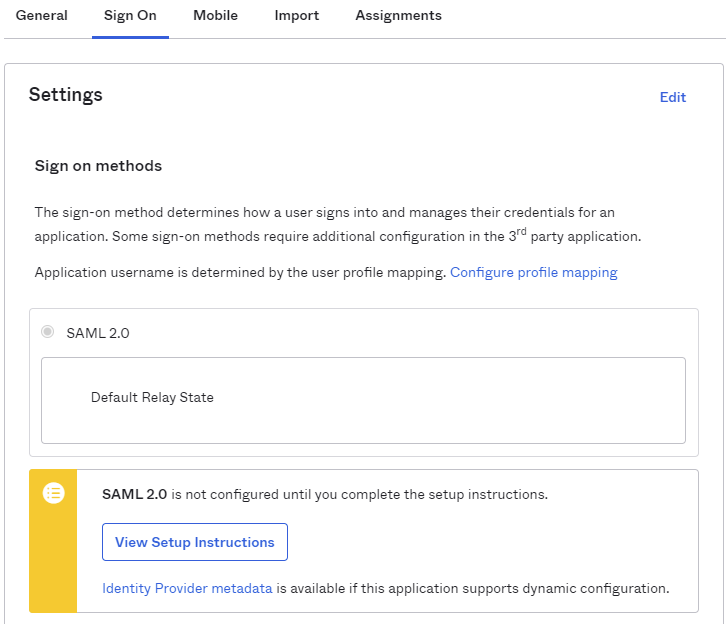Screen dimensions: 726x624
Task: Switch to the General tab
Action: click(42, 16)
